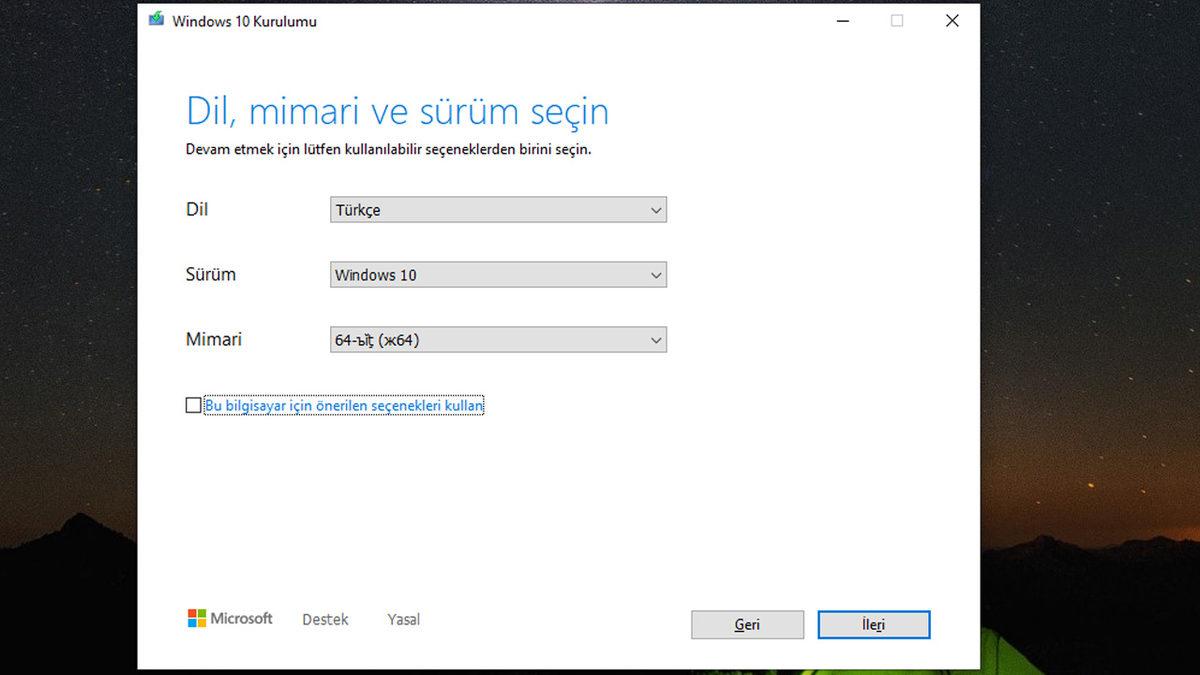
Task: Open the Yasal legal link
Action: coord(403,618)
